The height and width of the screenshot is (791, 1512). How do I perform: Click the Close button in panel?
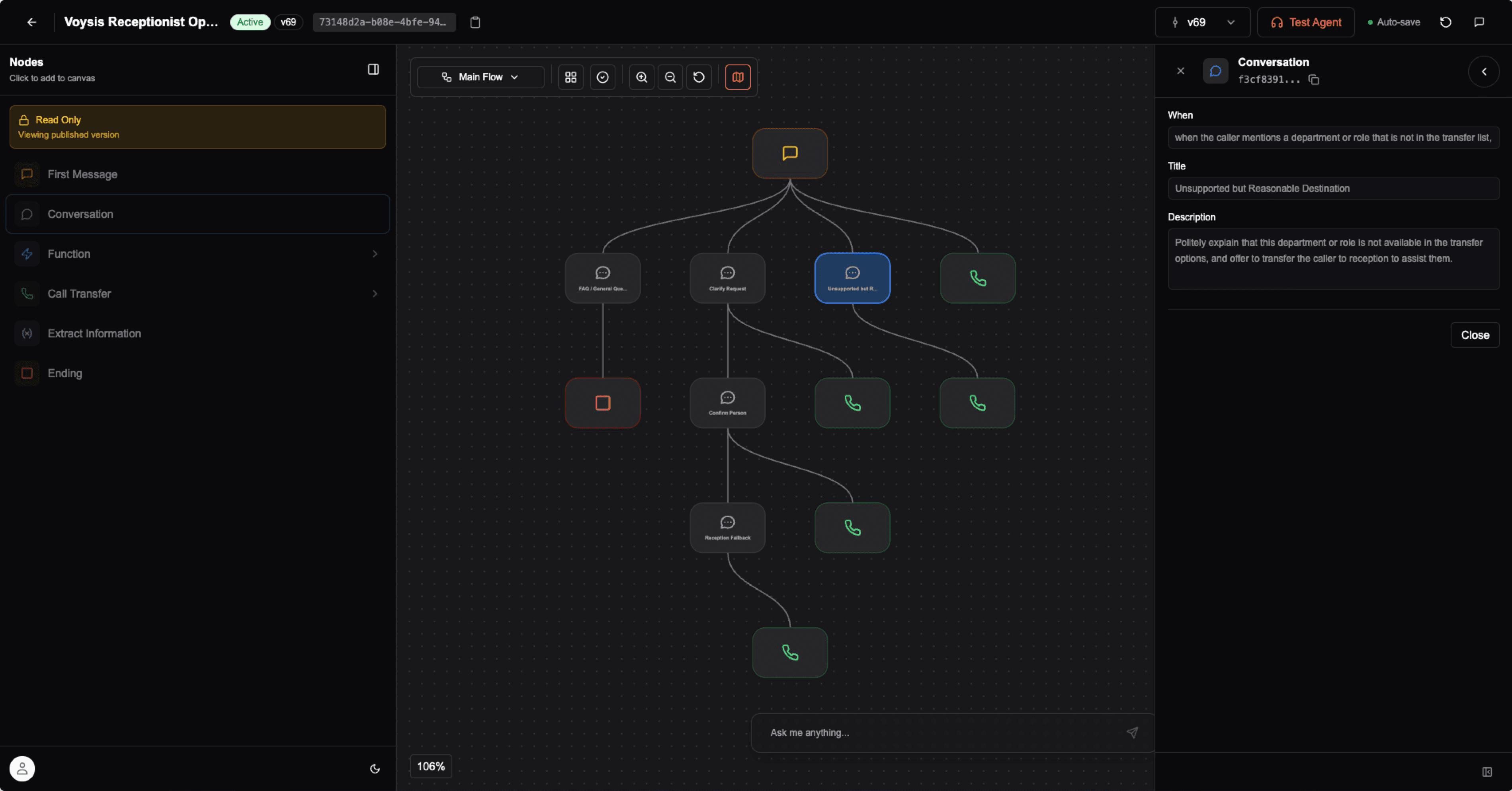pos(1475,335)
